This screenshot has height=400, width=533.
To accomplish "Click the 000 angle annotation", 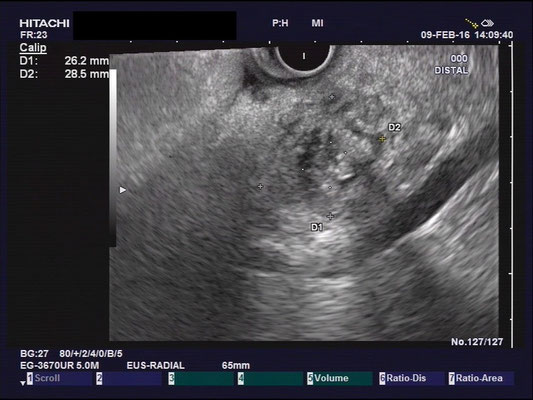I will [459, 59].
